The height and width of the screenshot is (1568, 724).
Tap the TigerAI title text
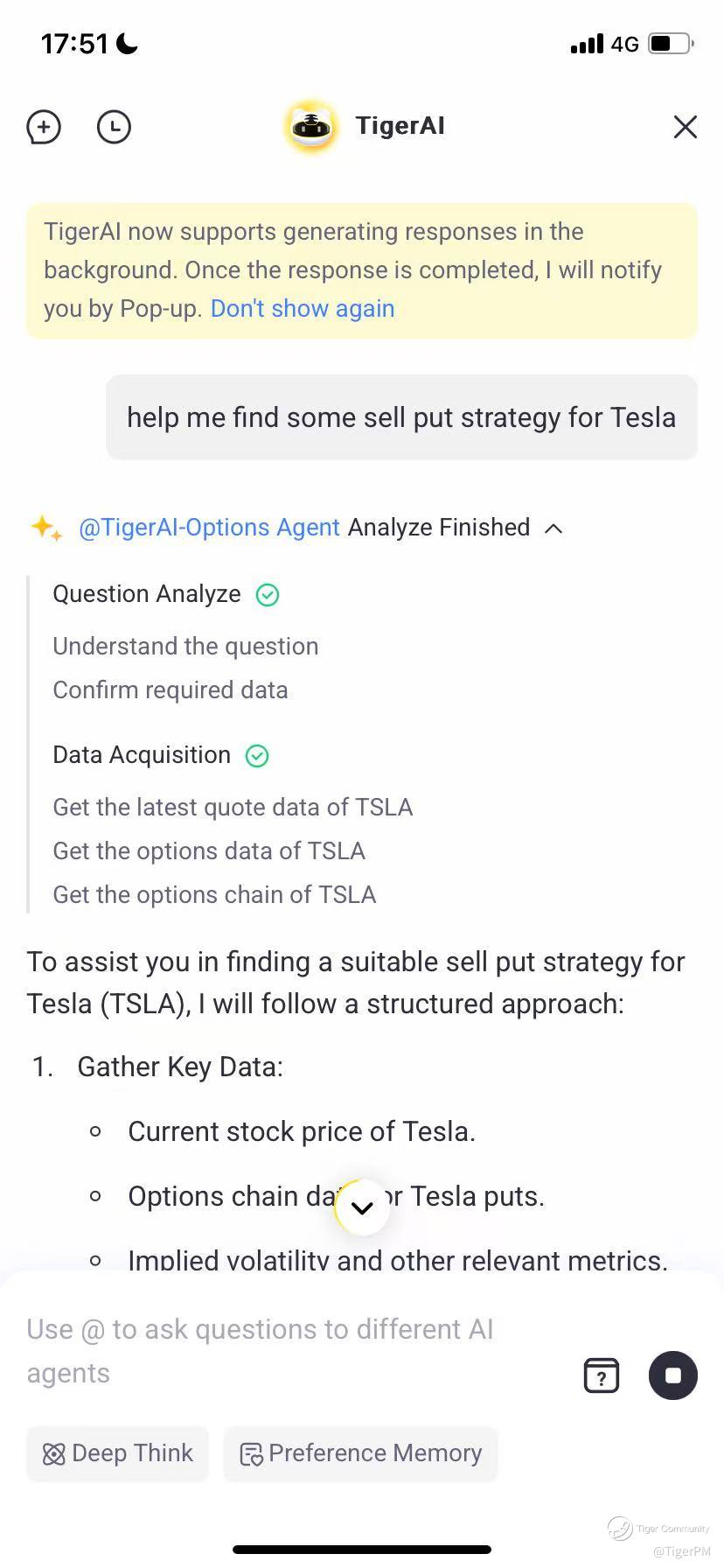point(400,126)
